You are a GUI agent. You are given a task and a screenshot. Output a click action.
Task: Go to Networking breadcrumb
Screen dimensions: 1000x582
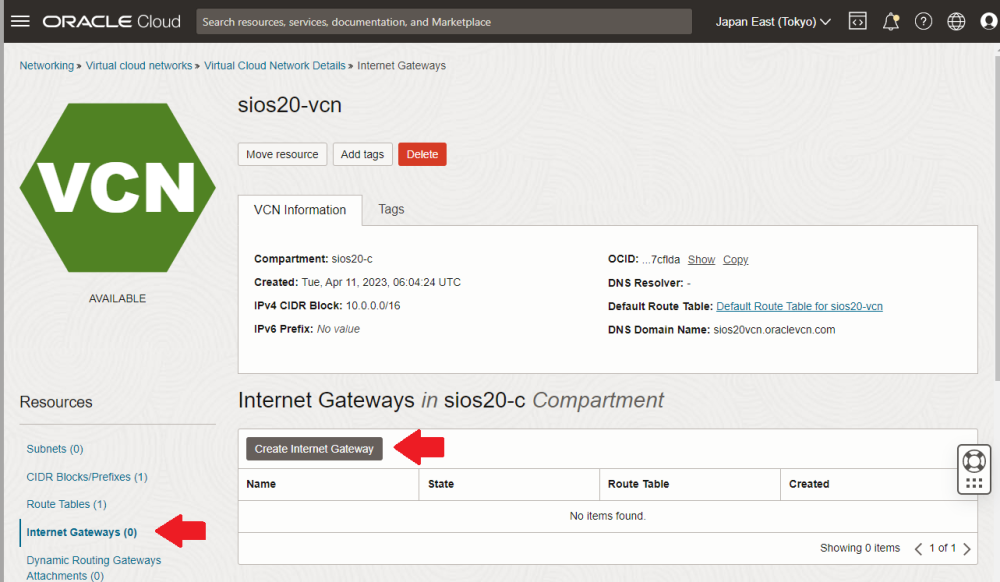[x=47, y=66]
